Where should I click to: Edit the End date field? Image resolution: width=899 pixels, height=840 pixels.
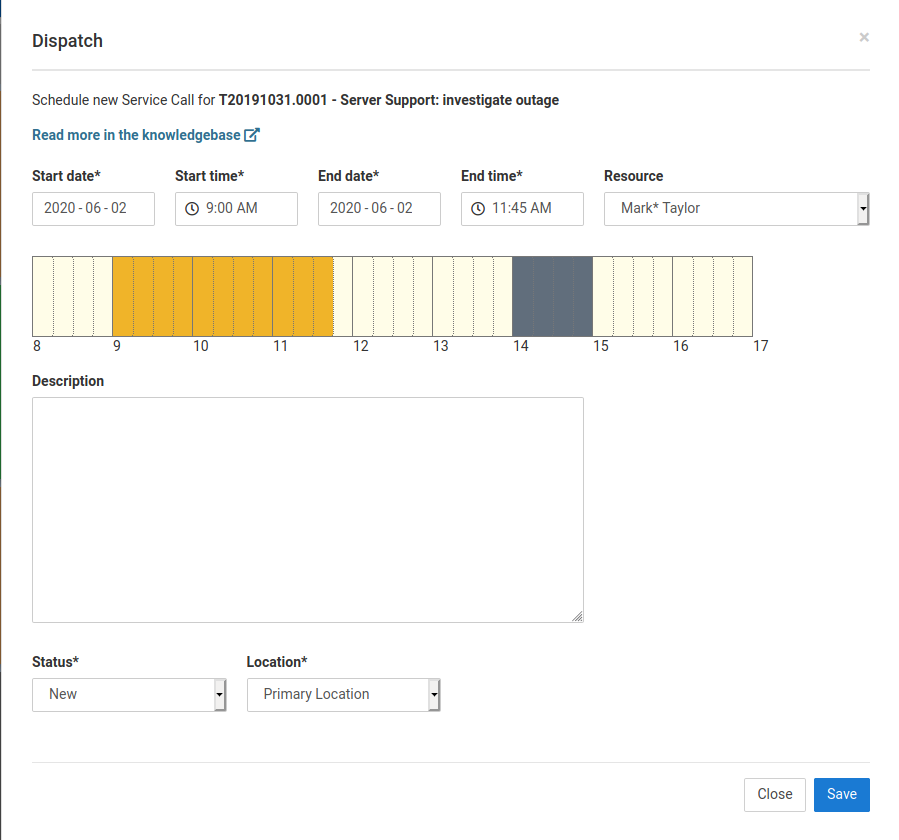pos(380,209)
